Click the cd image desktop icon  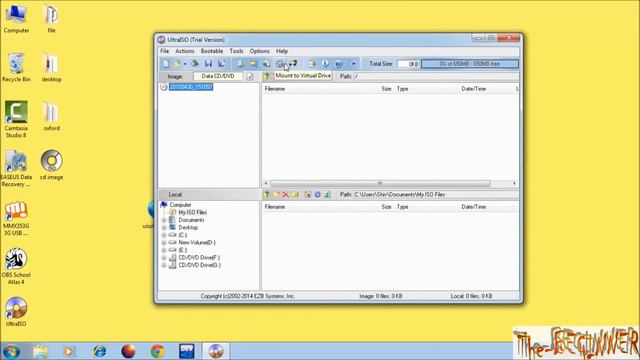click(51, 165)
